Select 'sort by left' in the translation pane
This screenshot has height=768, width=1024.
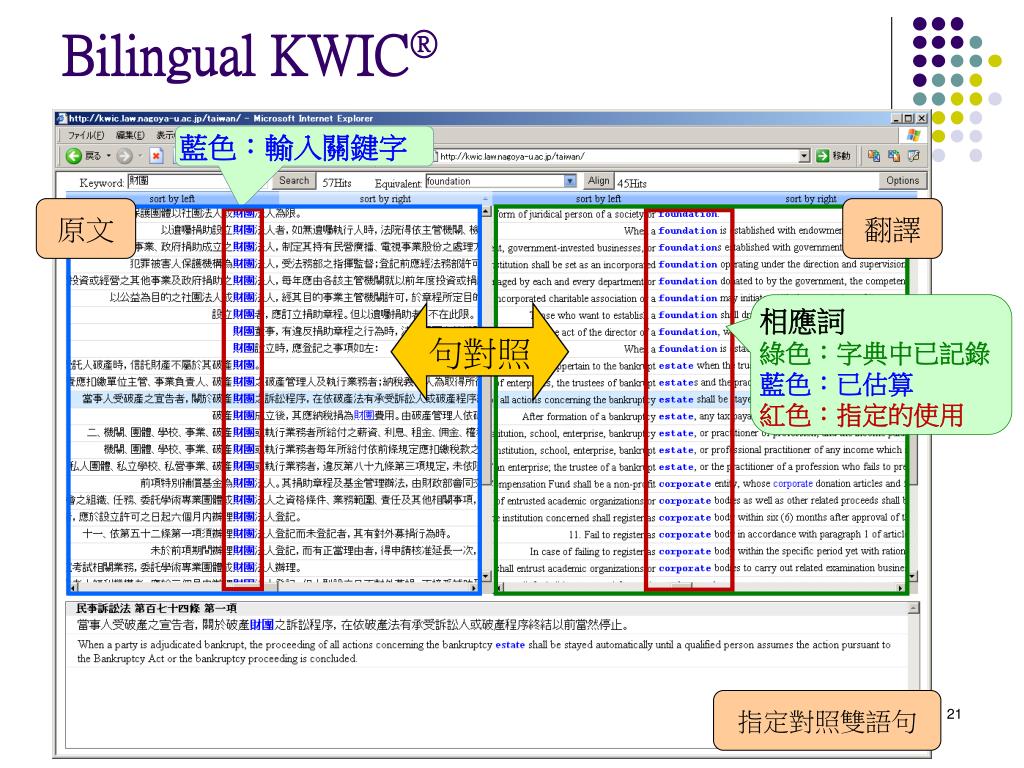pyautogui.click(x=598, y=199)
